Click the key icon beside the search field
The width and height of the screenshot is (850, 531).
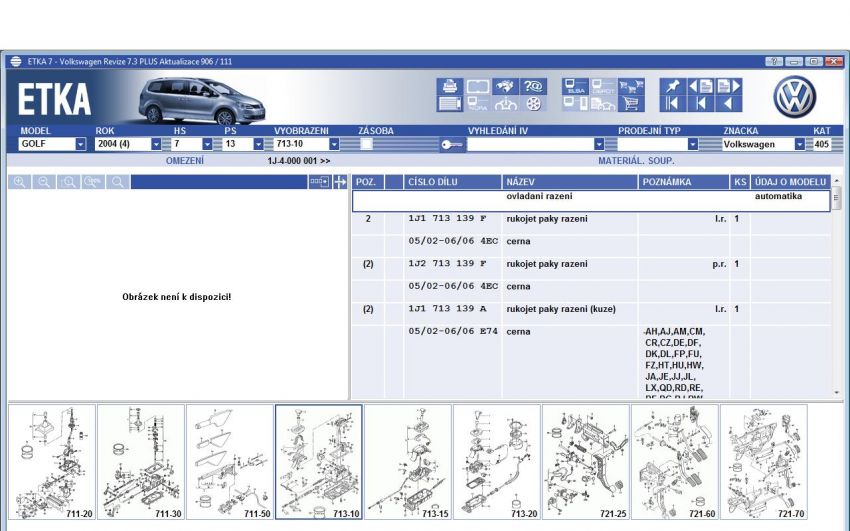coord(452,145)
